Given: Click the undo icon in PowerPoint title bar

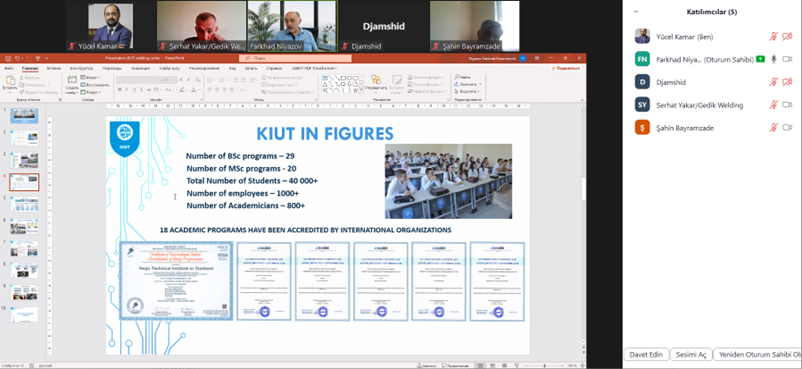Looking at the screenshot, I should (x=18, y=58).
